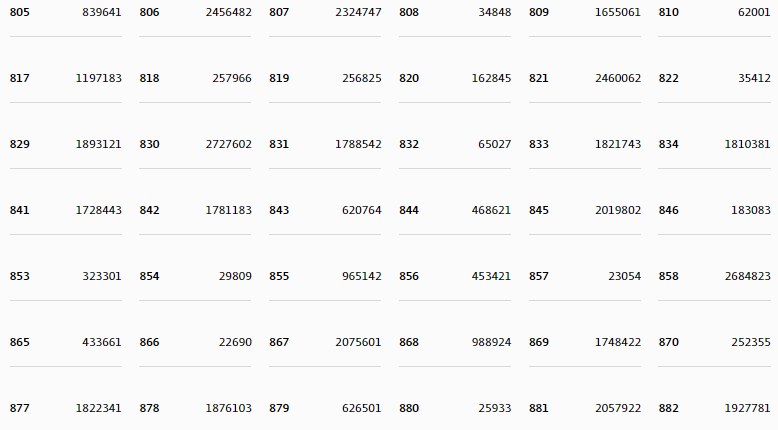Select the 854 label
Image resolution: width=778 pixels, height=430 pixels.
149,276
